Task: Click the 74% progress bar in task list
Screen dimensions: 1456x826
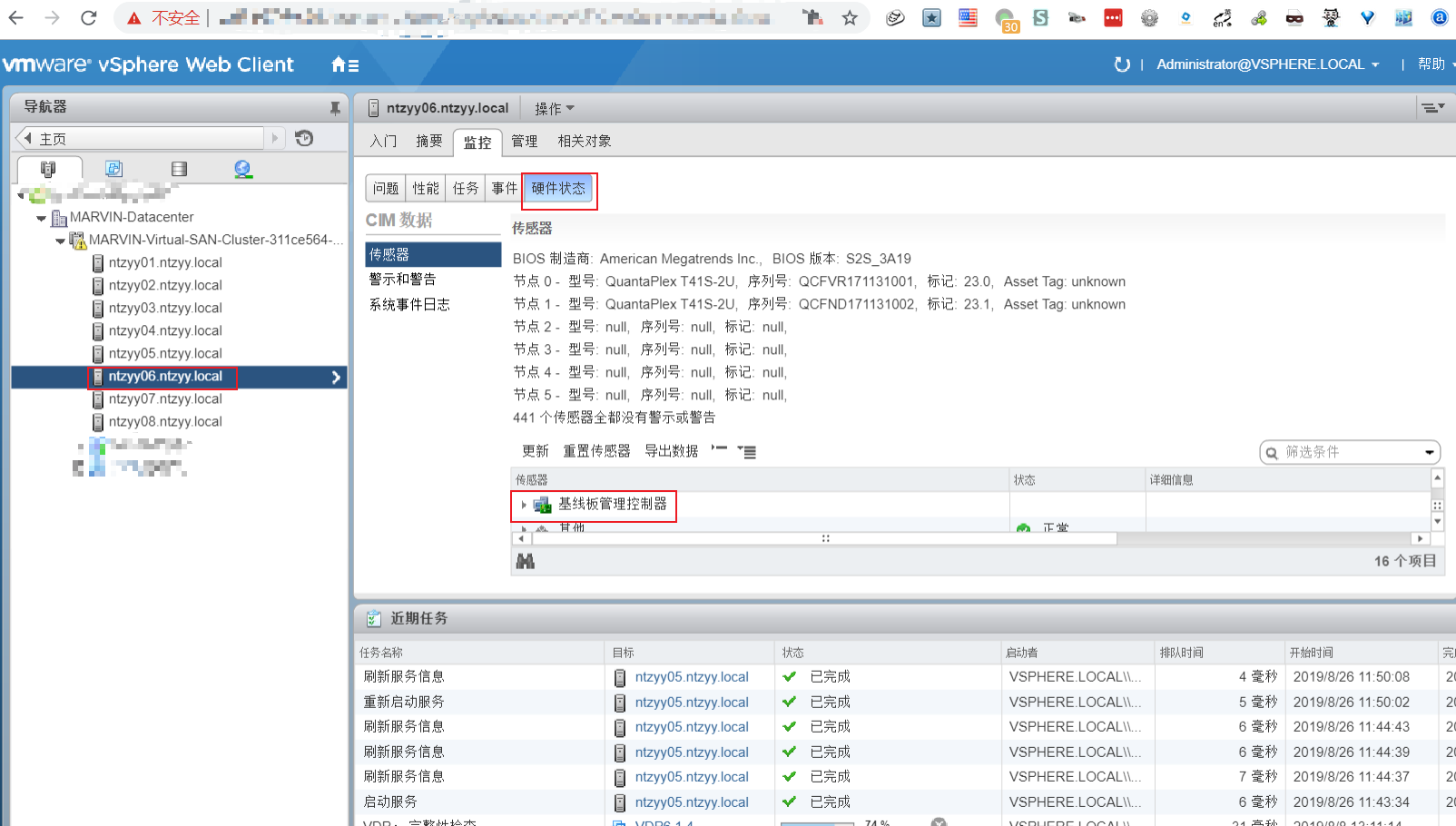Action: click(x=817, y=823)
